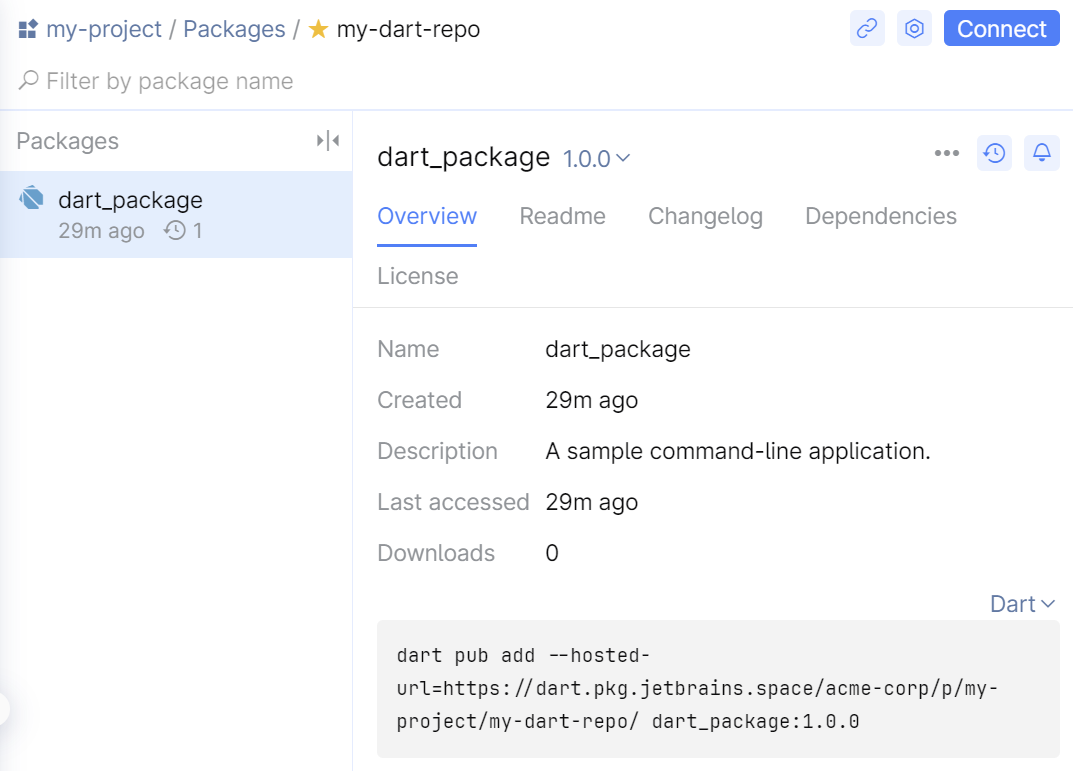The width and height of the screenshot is (1073, 771).
Task: Click the Created value 29m ago
Action: pyautogui.click(x=592, y=400)
